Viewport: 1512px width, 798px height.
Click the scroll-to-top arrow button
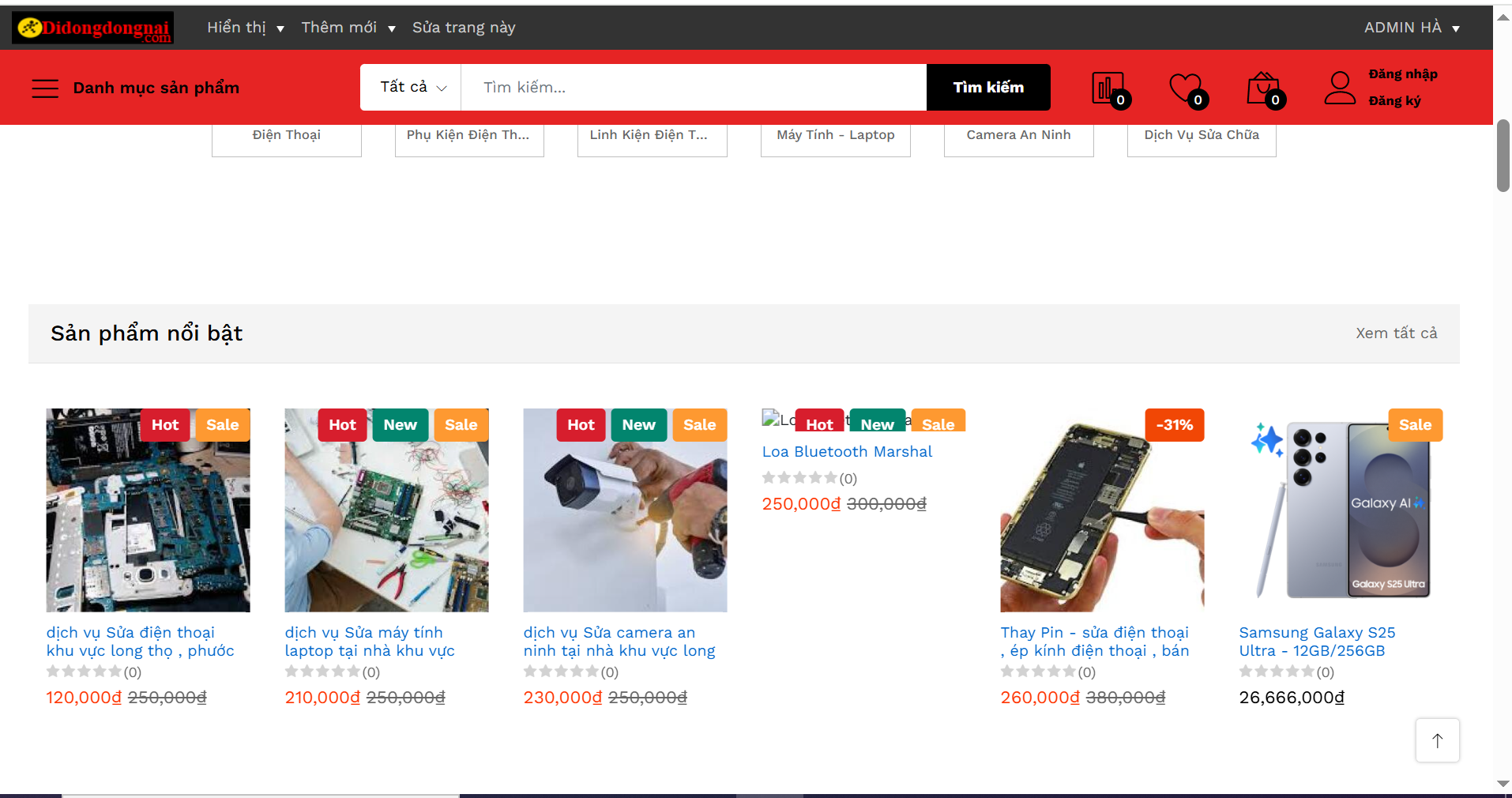tap(1438, 740)
